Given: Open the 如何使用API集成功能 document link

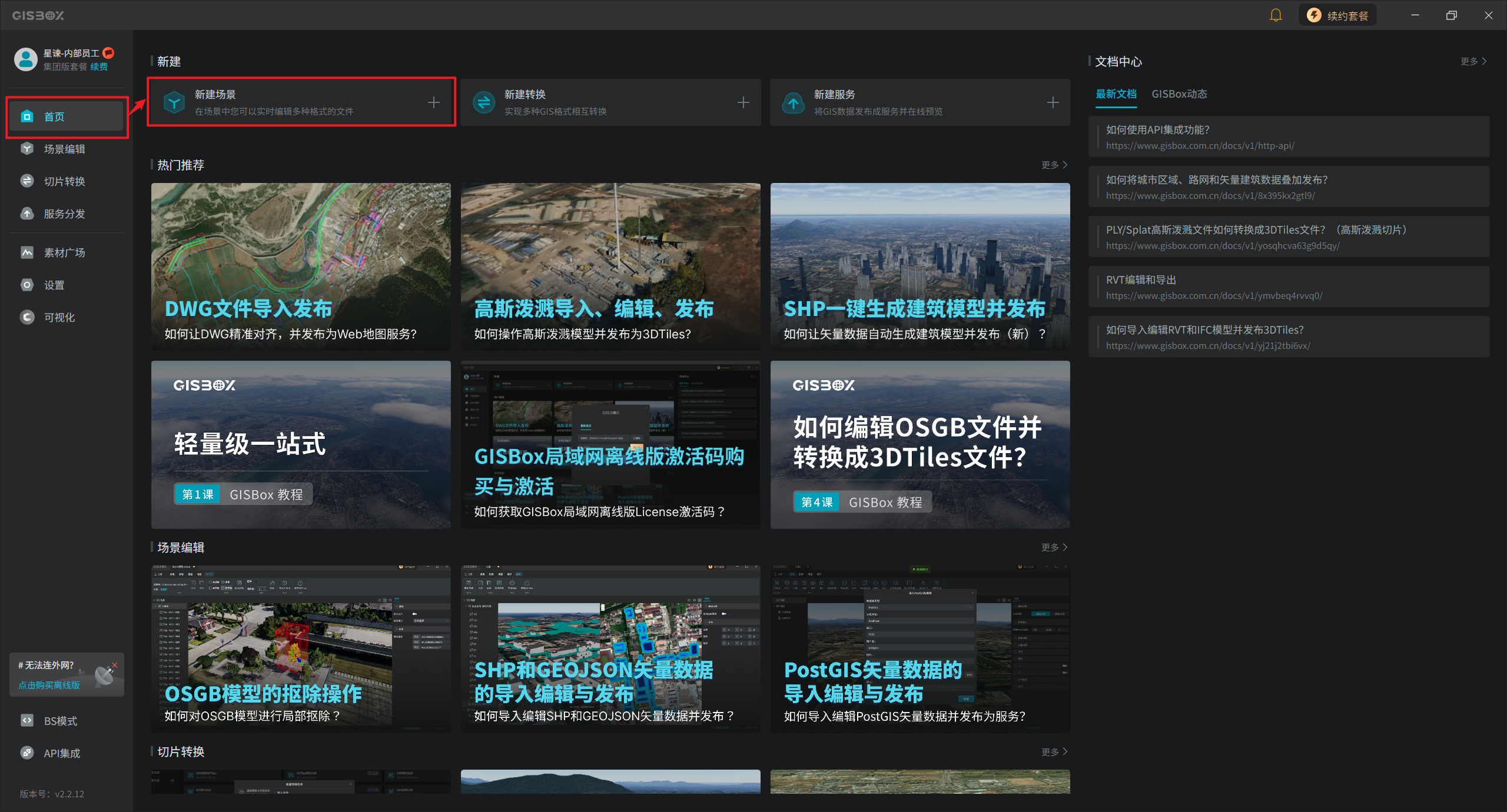Looking at the screenshot, I should (x=1289, y=137).
